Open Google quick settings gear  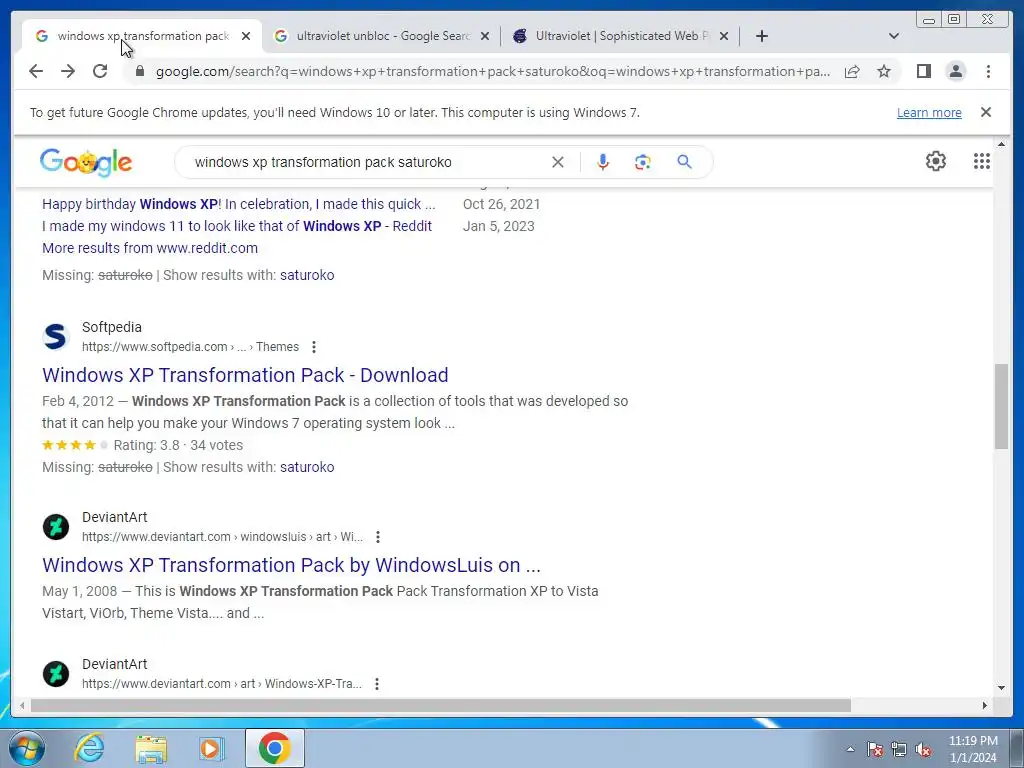936,161
